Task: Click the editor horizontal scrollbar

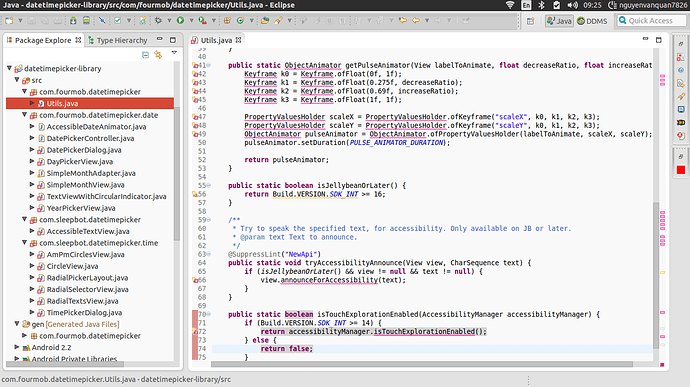Action: pos(422,364)
